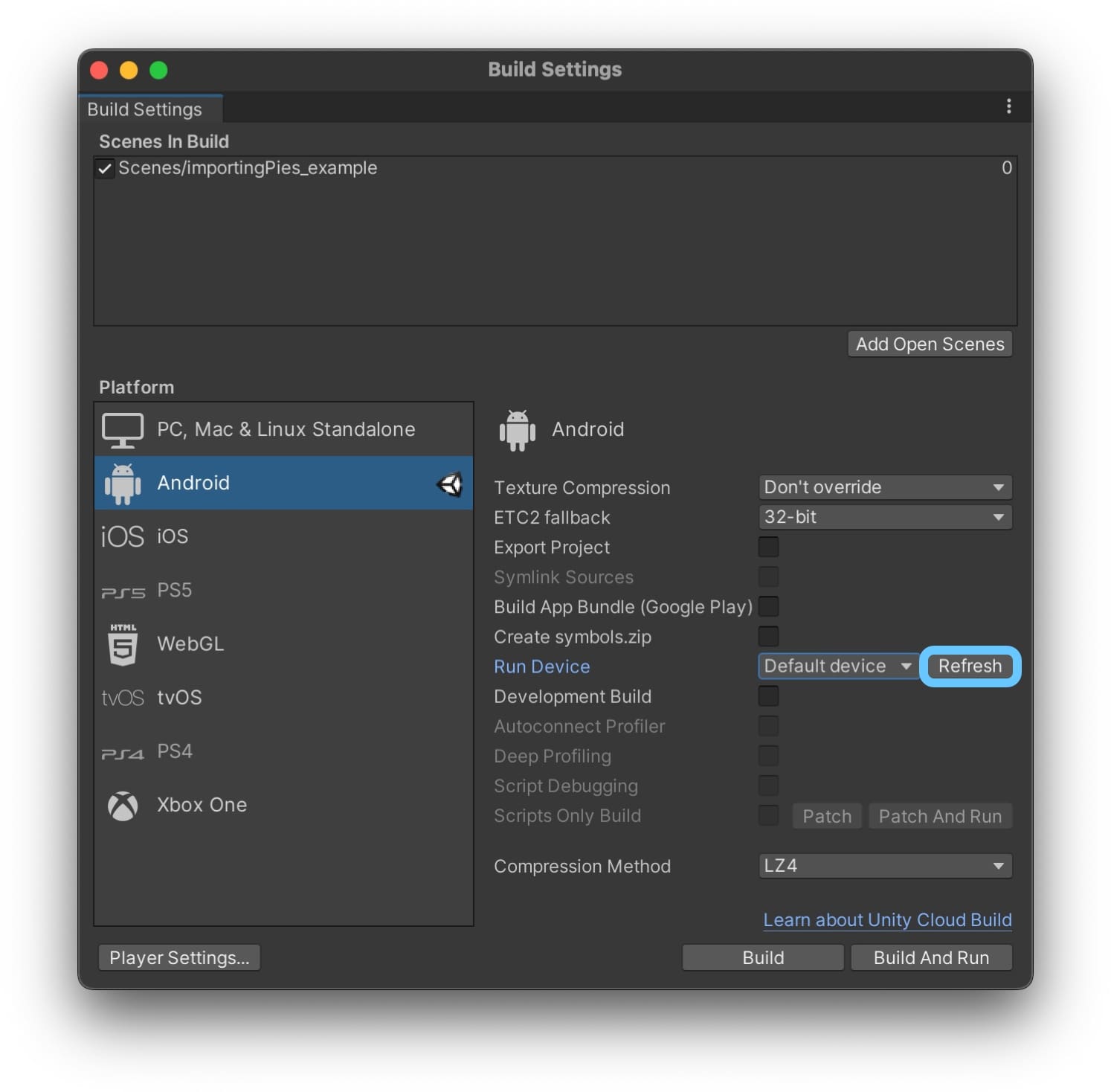Enable the Export Project checkbox
This screenshot has height=1092, width=1111.
tap(768, 547)
